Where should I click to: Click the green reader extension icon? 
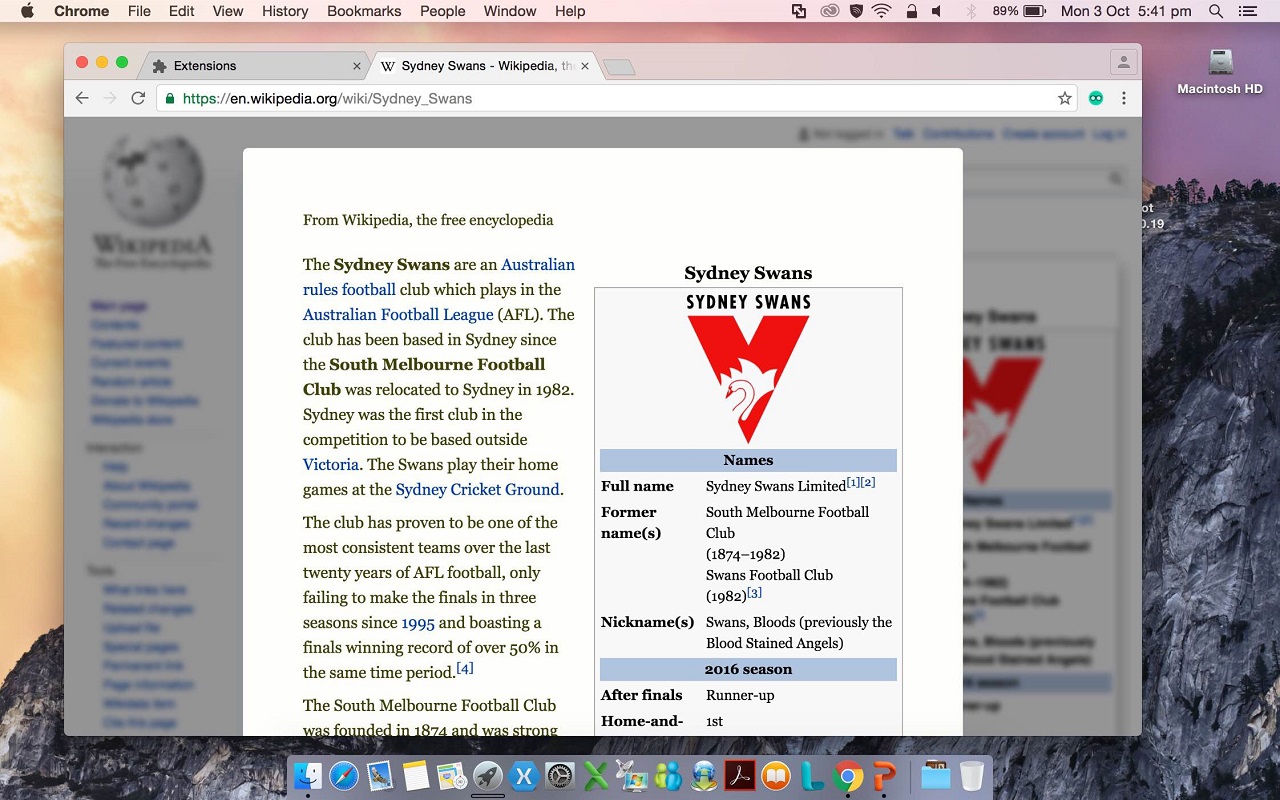click(1096, 98)
